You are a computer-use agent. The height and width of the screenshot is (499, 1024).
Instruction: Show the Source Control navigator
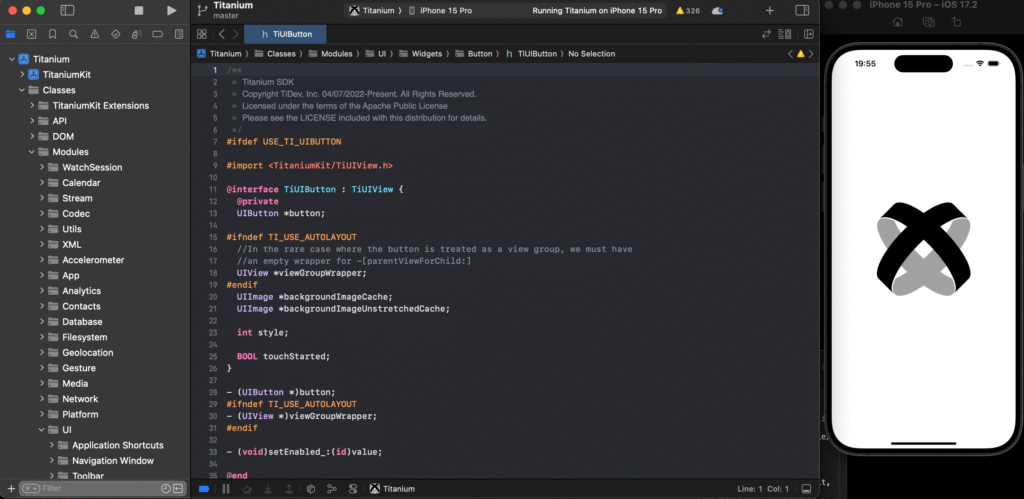[32, 34]
